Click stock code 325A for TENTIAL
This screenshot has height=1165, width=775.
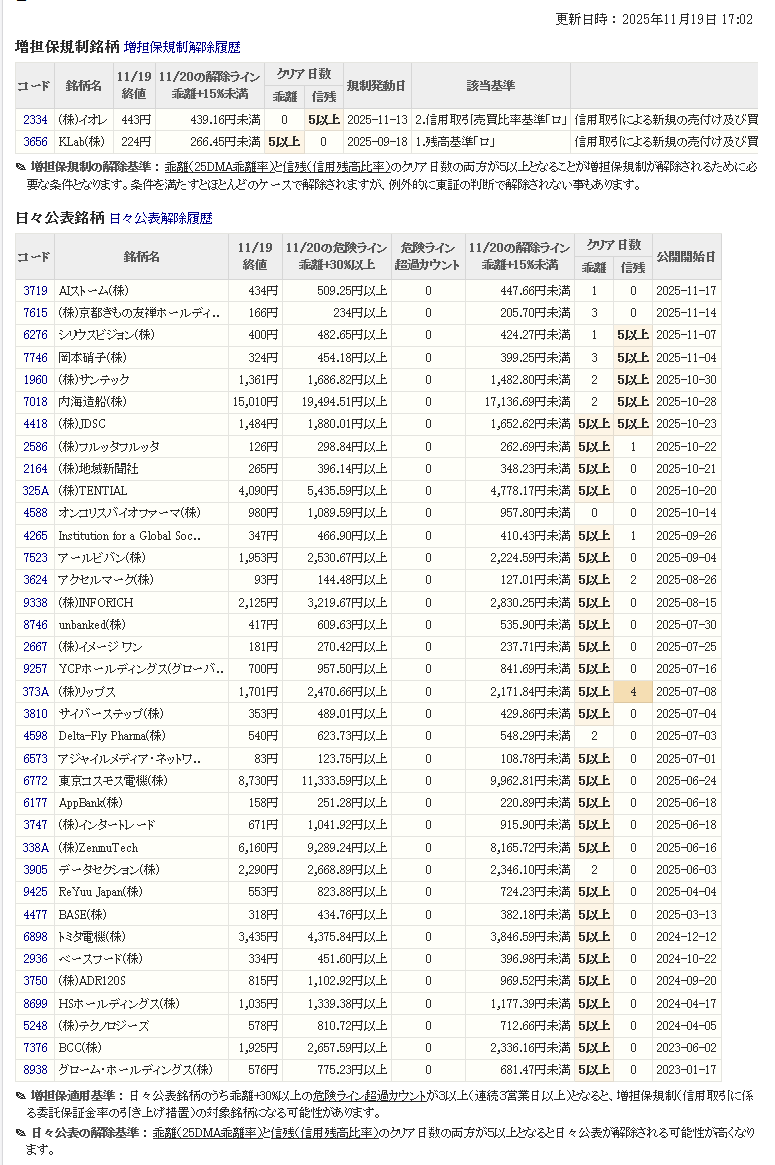pyautogui.click(x=35, y=491)
